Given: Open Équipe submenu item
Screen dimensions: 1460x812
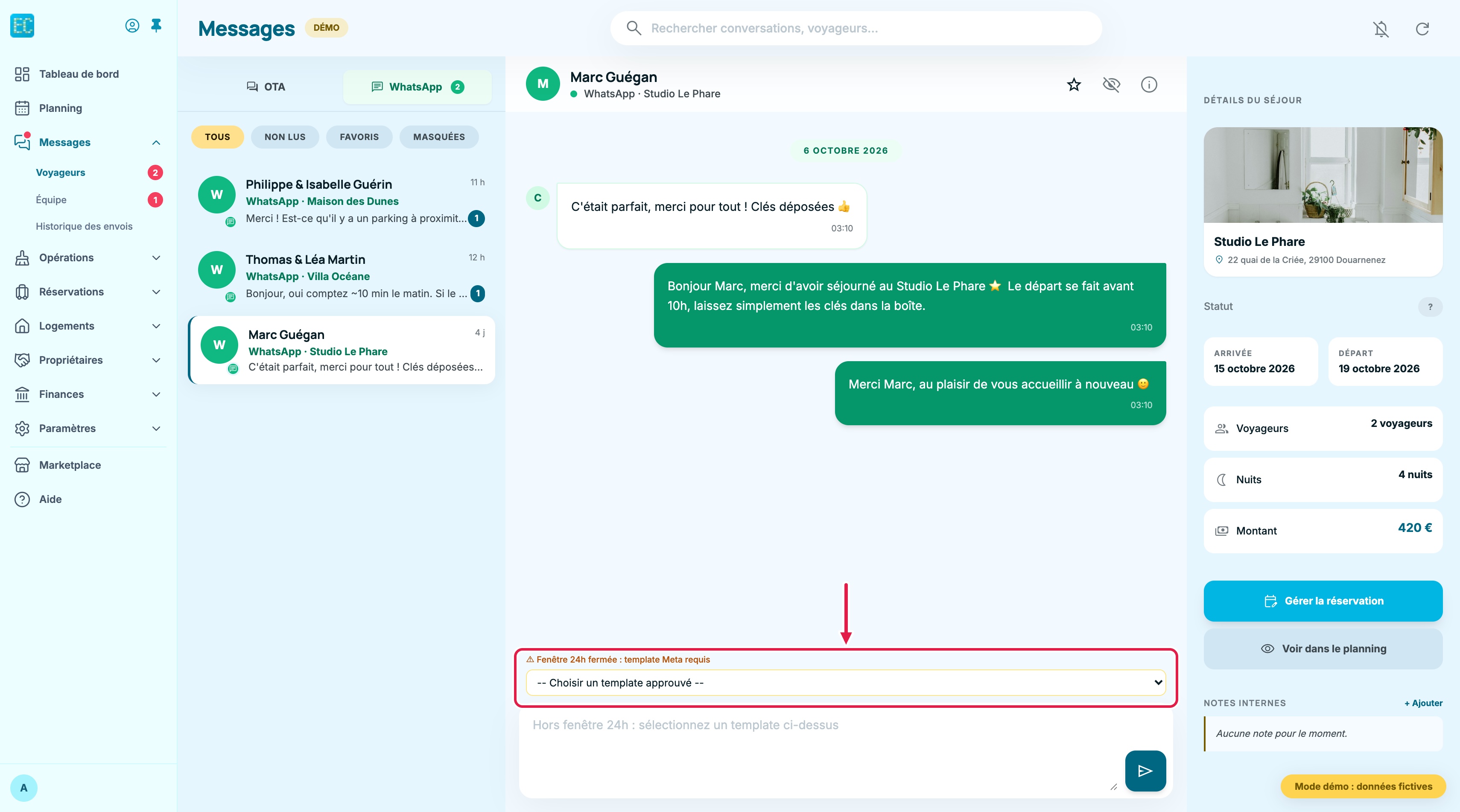Looking at the screenshot, I should point(51,200).
